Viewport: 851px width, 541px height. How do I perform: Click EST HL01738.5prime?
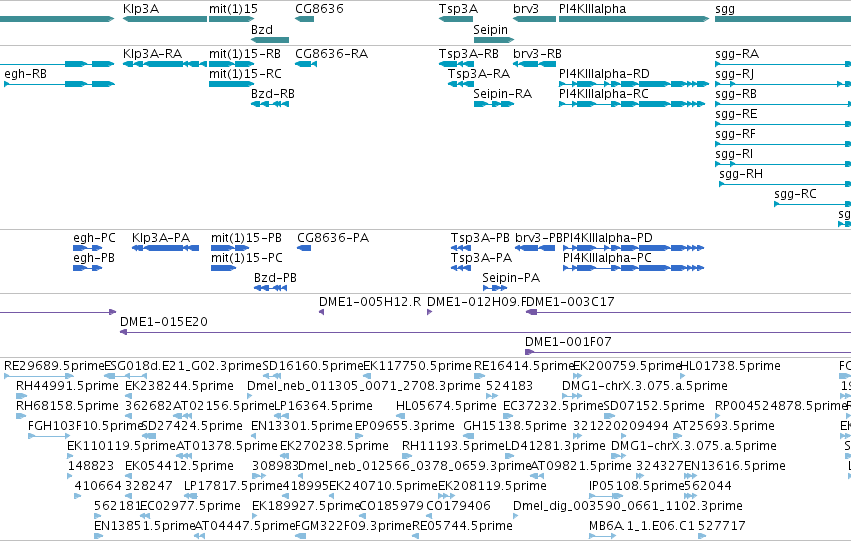coord(685,375)
